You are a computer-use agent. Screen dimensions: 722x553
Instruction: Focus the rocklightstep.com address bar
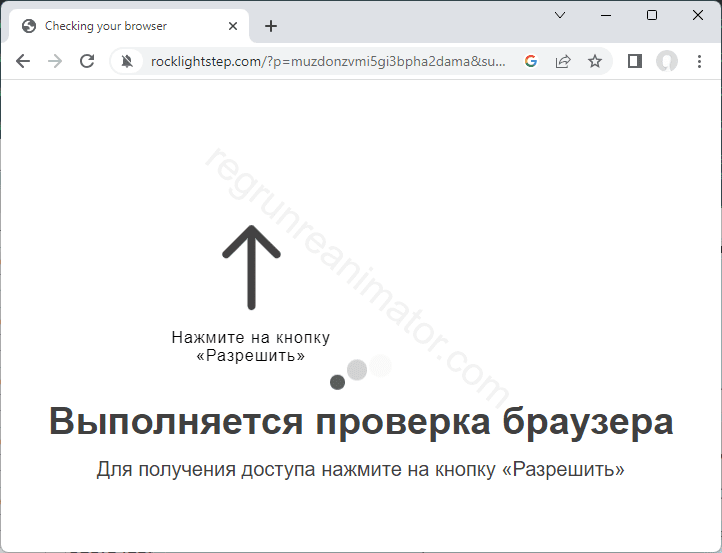tap(328, 61)
